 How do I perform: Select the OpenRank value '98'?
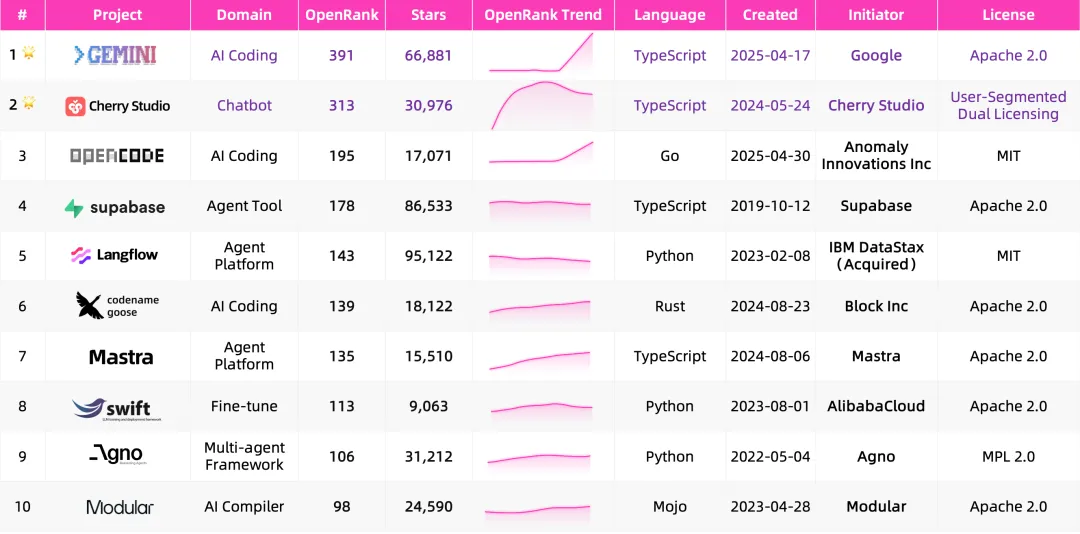[342, 507]
